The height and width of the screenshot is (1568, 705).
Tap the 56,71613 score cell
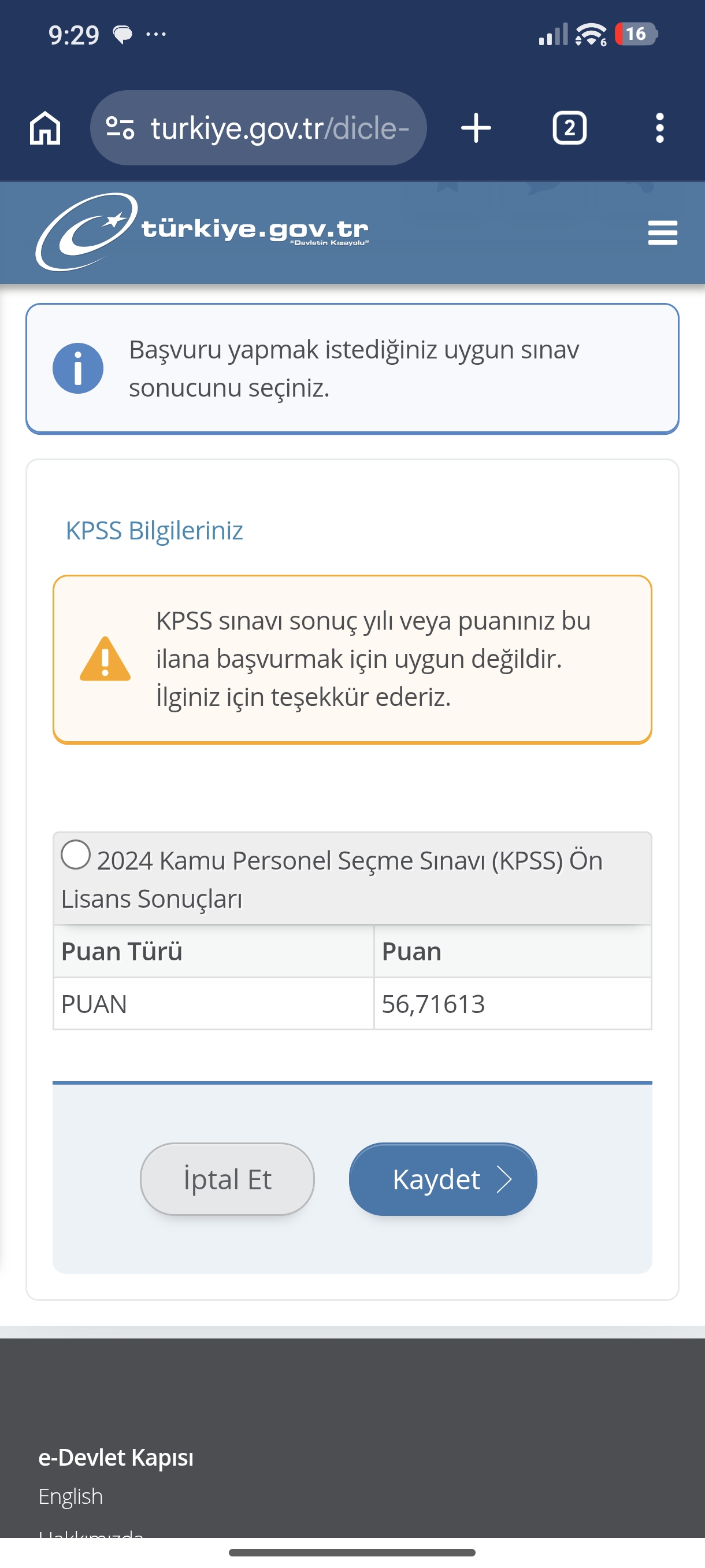(512, 1004)
